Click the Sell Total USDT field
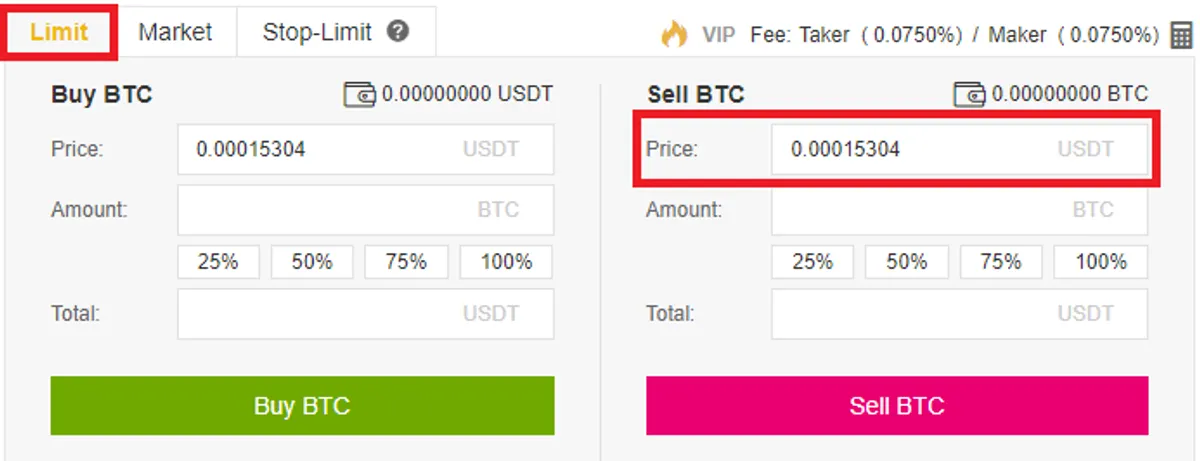This screenshot has height=461, width=1200. tap(960, 314)
